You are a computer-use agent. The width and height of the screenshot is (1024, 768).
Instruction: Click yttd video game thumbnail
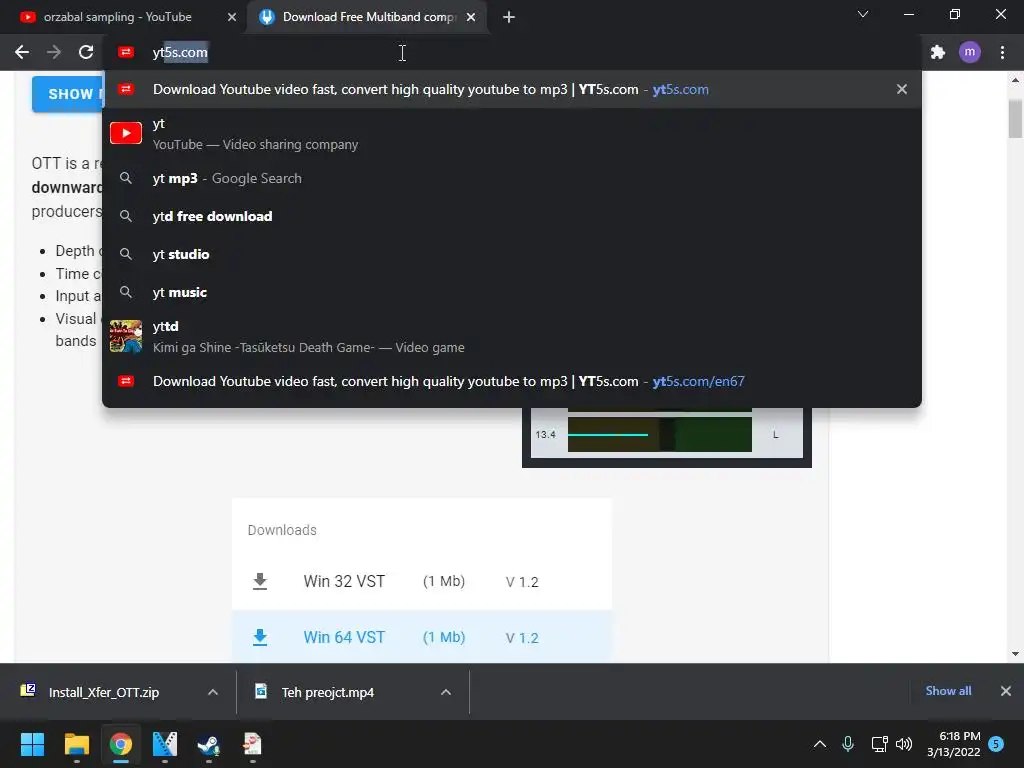(x=126, y=336)
